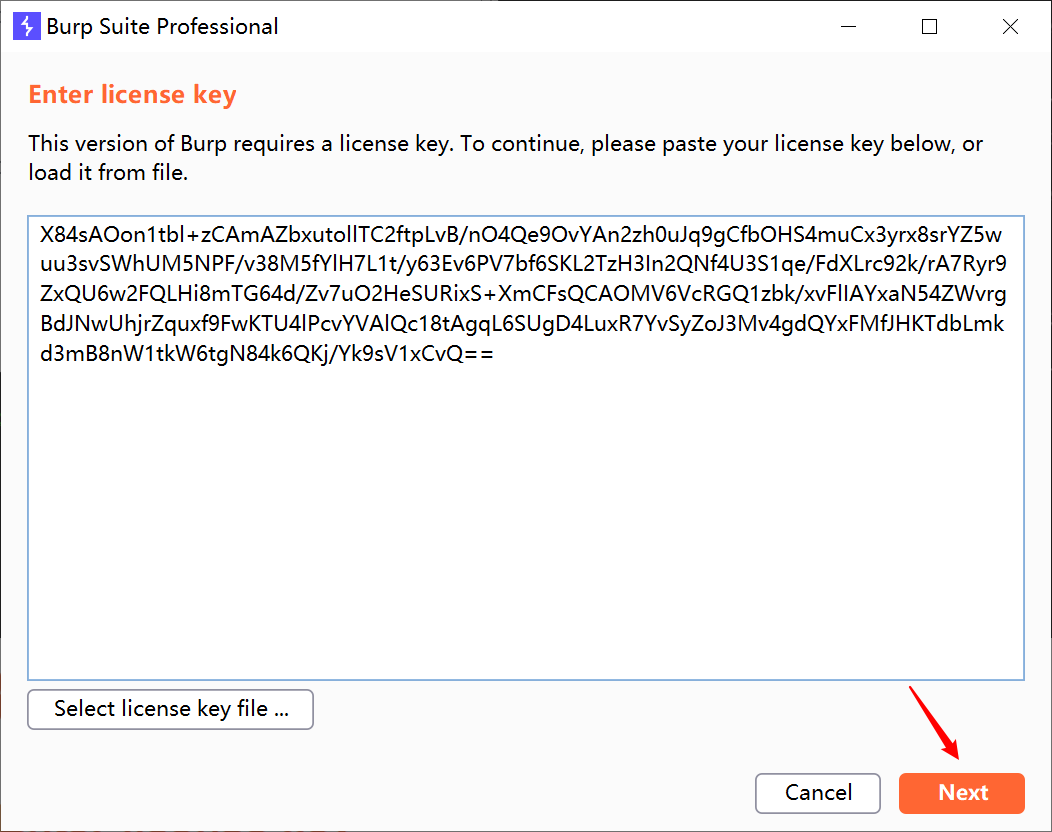Click the instruction text about pasting license key

pyautogui.click(x=505, y=144)
